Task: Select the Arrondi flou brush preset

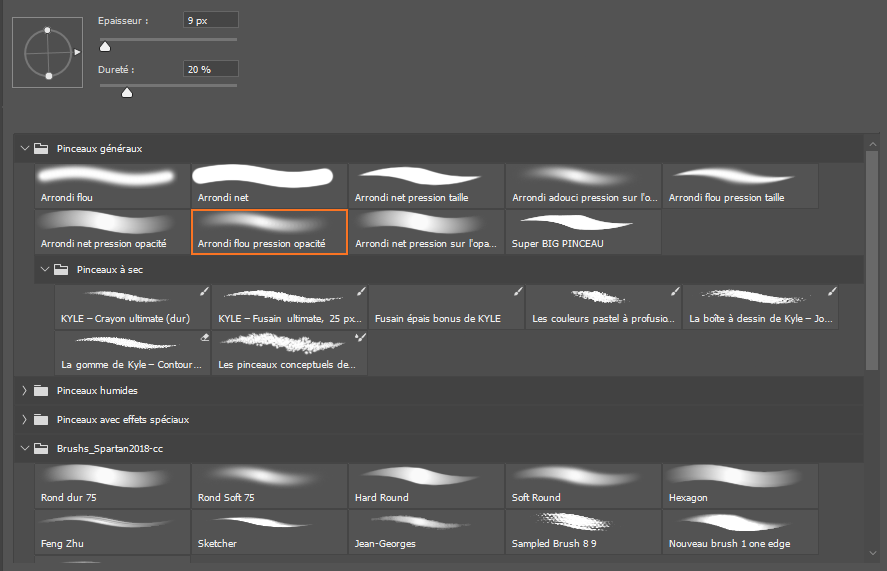Action: (112, 186)
